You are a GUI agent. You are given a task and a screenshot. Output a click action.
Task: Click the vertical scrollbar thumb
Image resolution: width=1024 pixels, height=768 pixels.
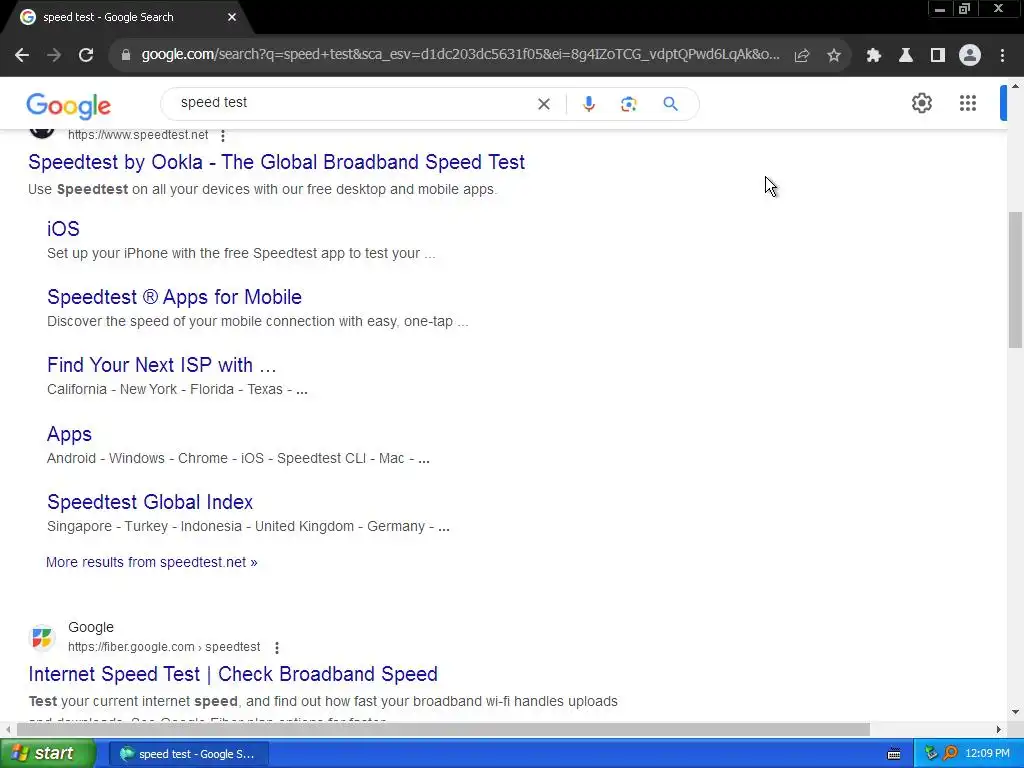(1015, 281)
